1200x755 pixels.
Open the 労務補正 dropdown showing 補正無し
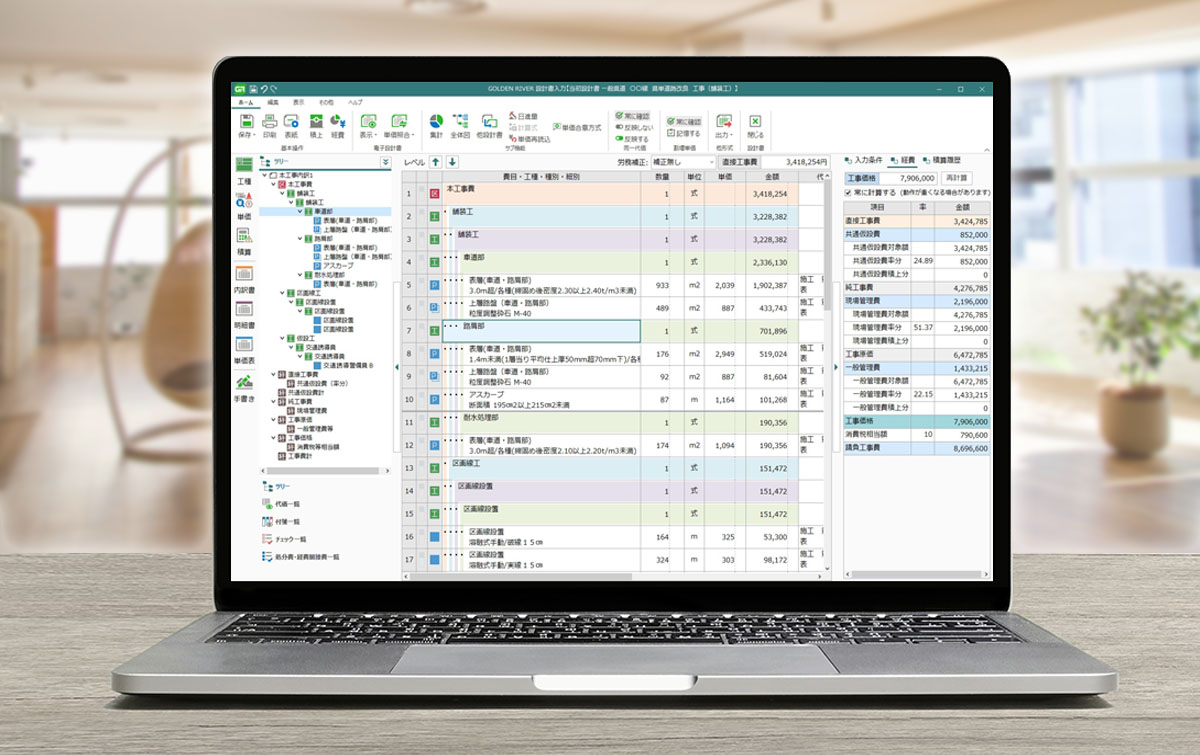tap(683, 162)
